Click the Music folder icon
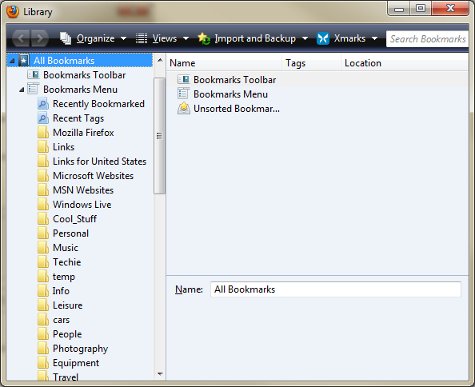 click(x=43, y=248)
